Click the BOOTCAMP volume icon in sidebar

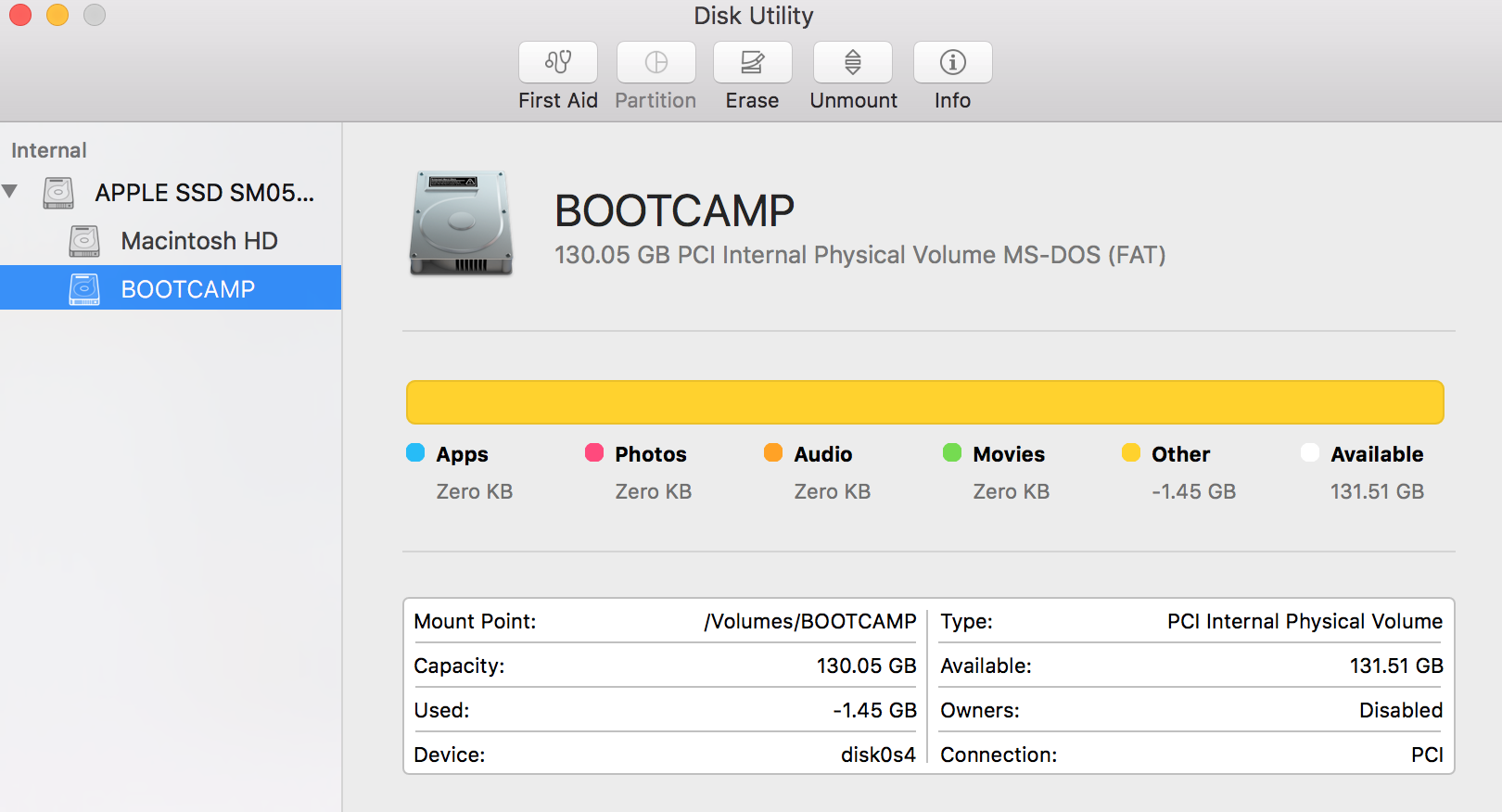84,289
